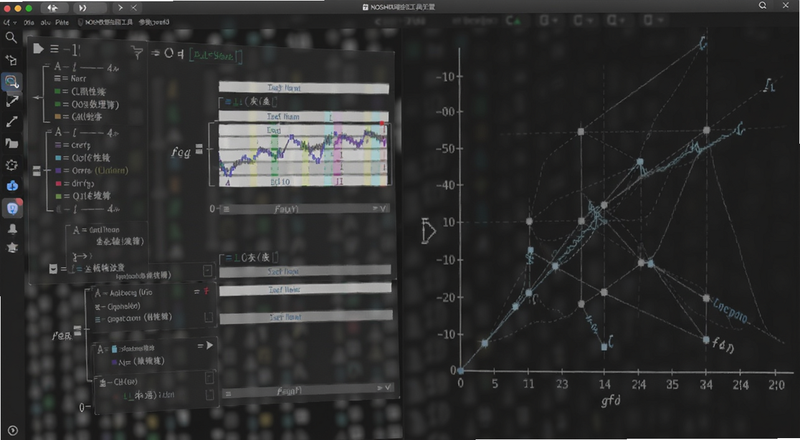800x440 pixels.
Task: Open the 'Fengt' dropdown bar at panel bottom
Action: 307,390
